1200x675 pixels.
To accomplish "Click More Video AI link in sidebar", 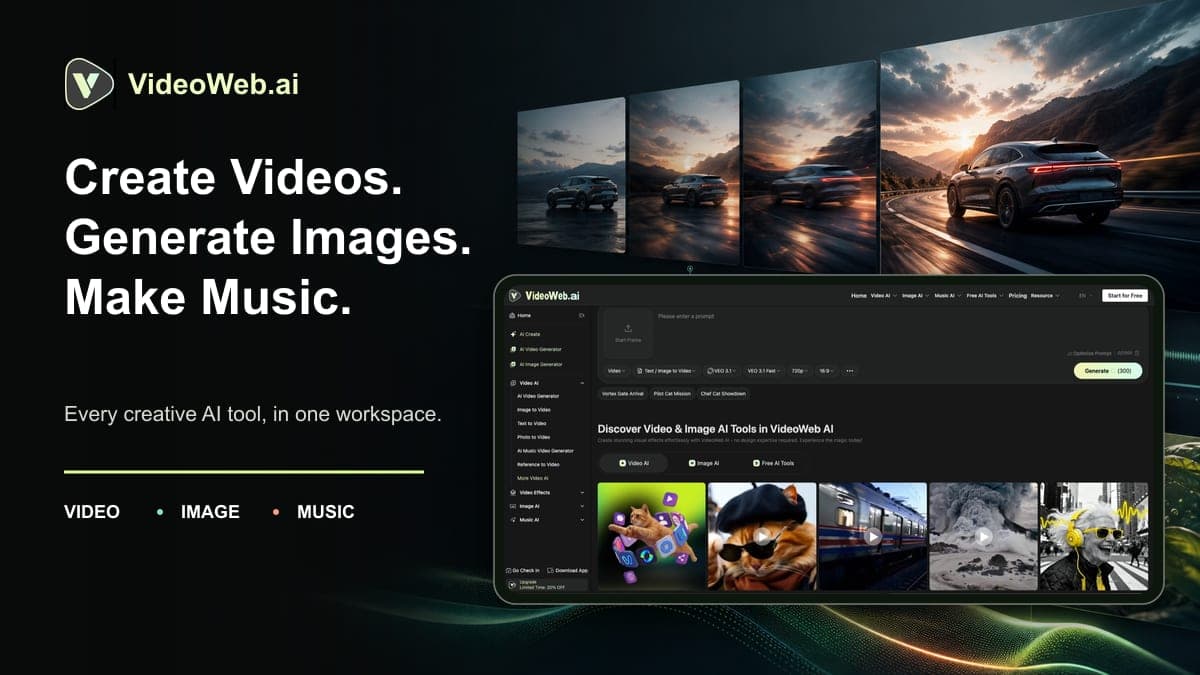I will (x=533, y=478).
